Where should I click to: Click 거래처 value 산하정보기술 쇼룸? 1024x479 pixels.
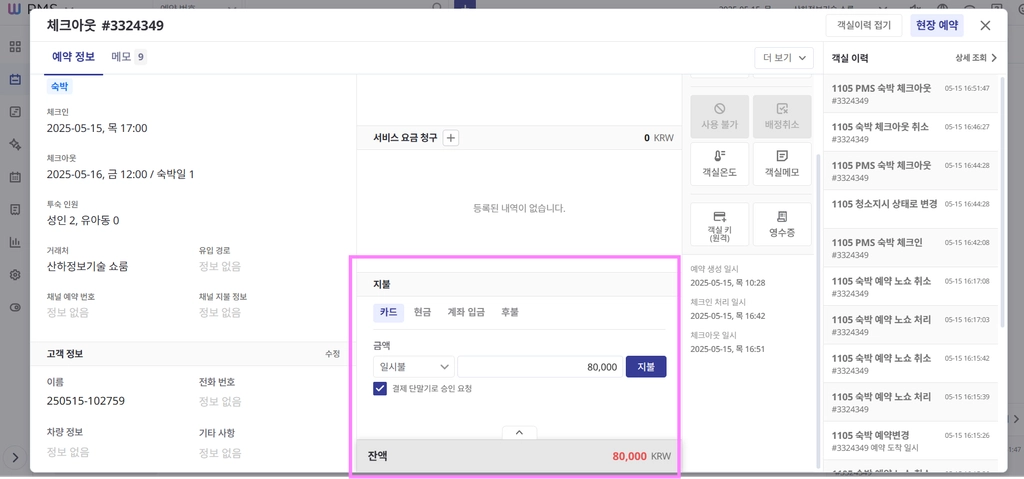click(88, 267)
